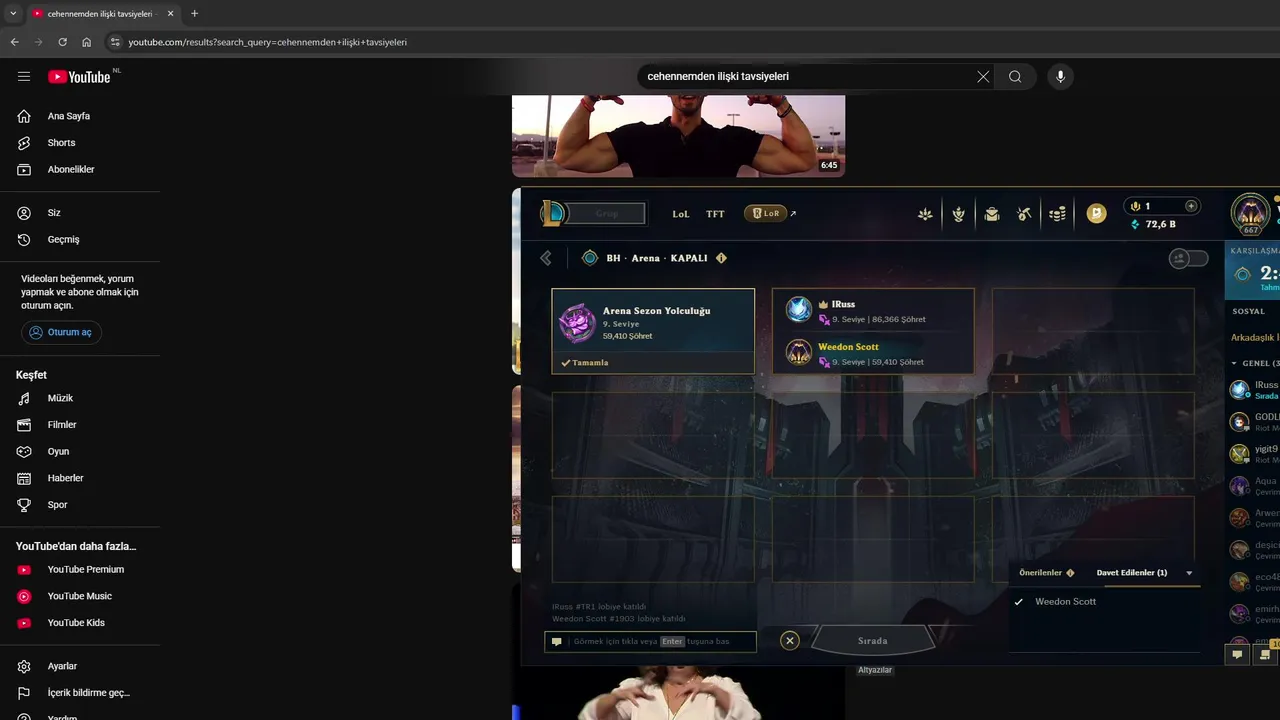Click the browser address bar URL
Image resolution: width=1280 pixels, height=720 pixels.
[x=267, y=42]
